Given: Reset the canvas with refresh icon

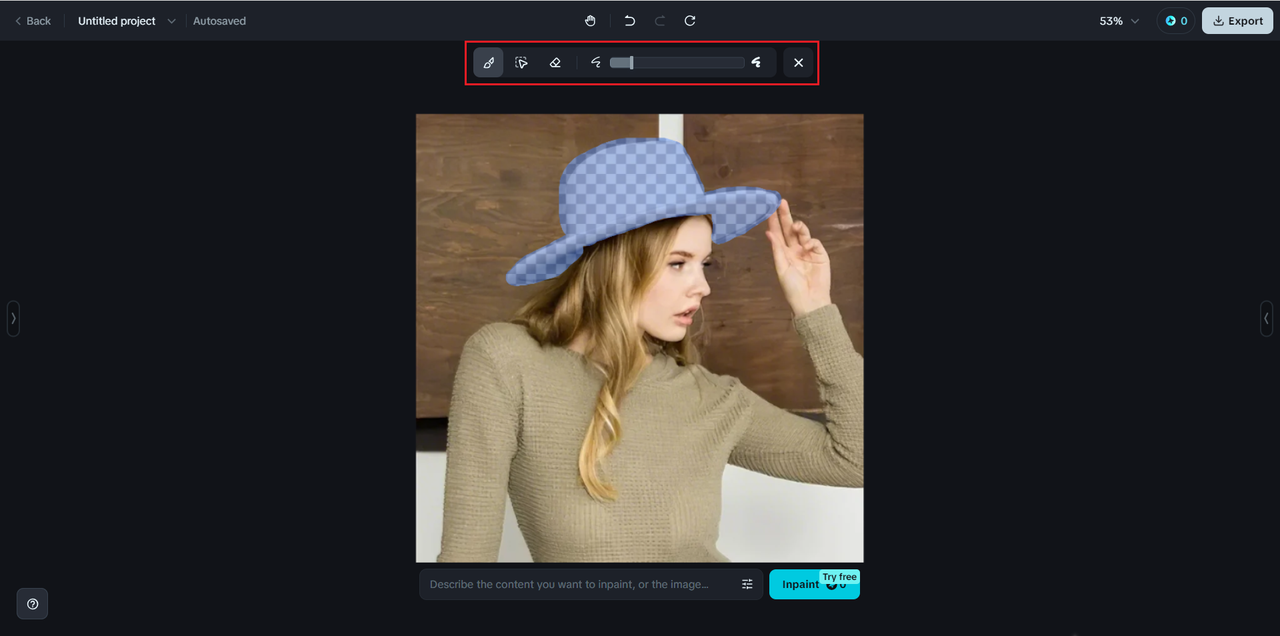Looking at the screenshot, I should coord(690,20).
